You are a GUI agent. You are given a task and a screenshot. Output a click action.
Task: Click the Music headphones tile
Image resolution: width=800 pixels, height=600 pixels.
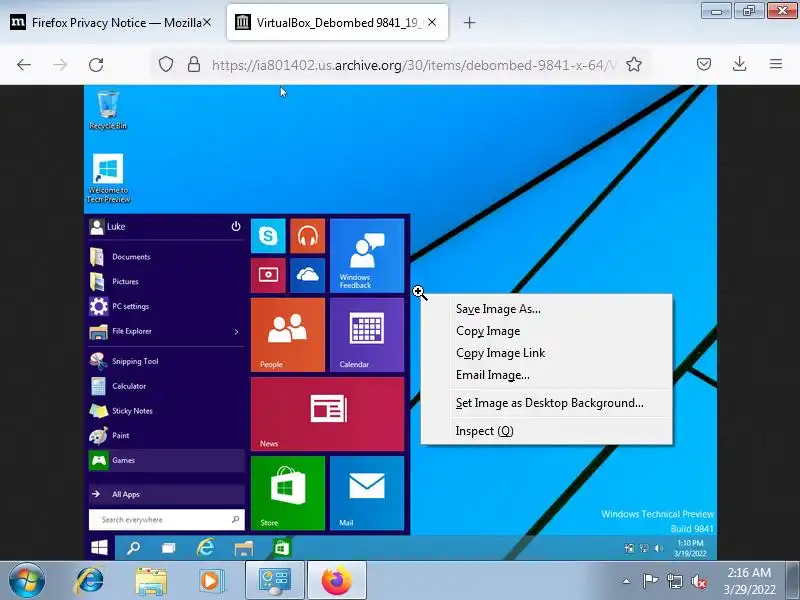pos(307,236)
